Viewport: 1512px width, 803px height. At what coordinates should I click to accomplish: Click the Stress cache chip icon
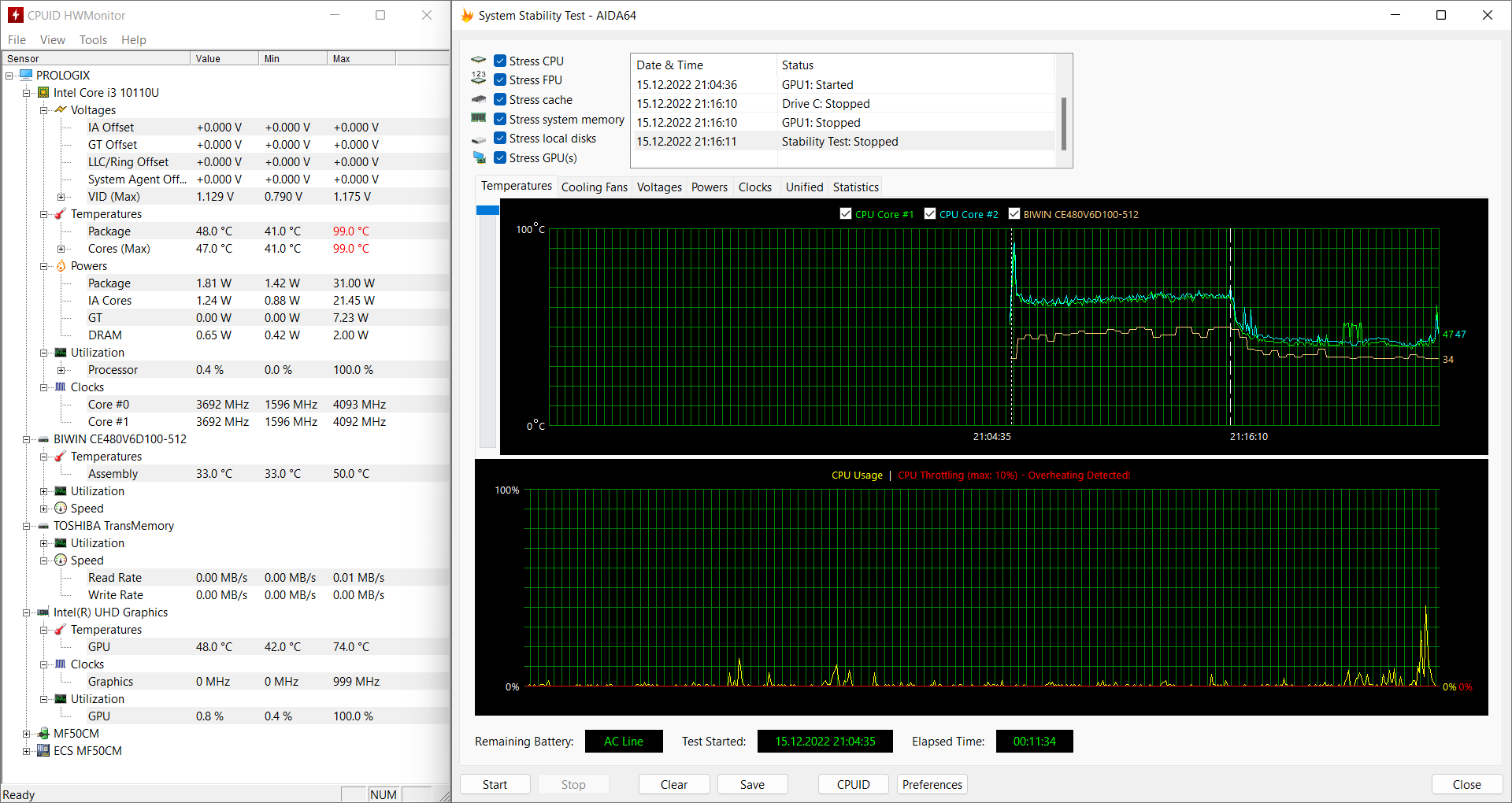pyautogui.click(x=479, y=99)
